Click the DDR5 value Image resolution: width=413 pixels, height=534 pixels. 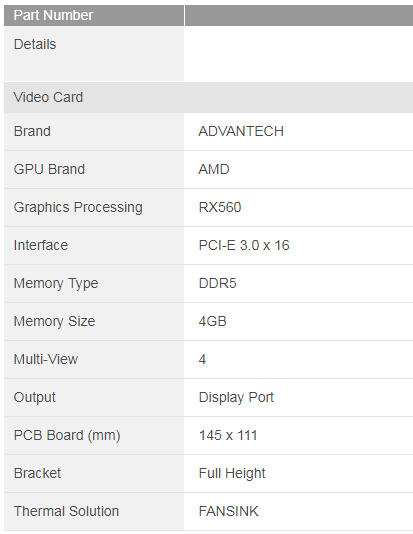click(218, 284)
